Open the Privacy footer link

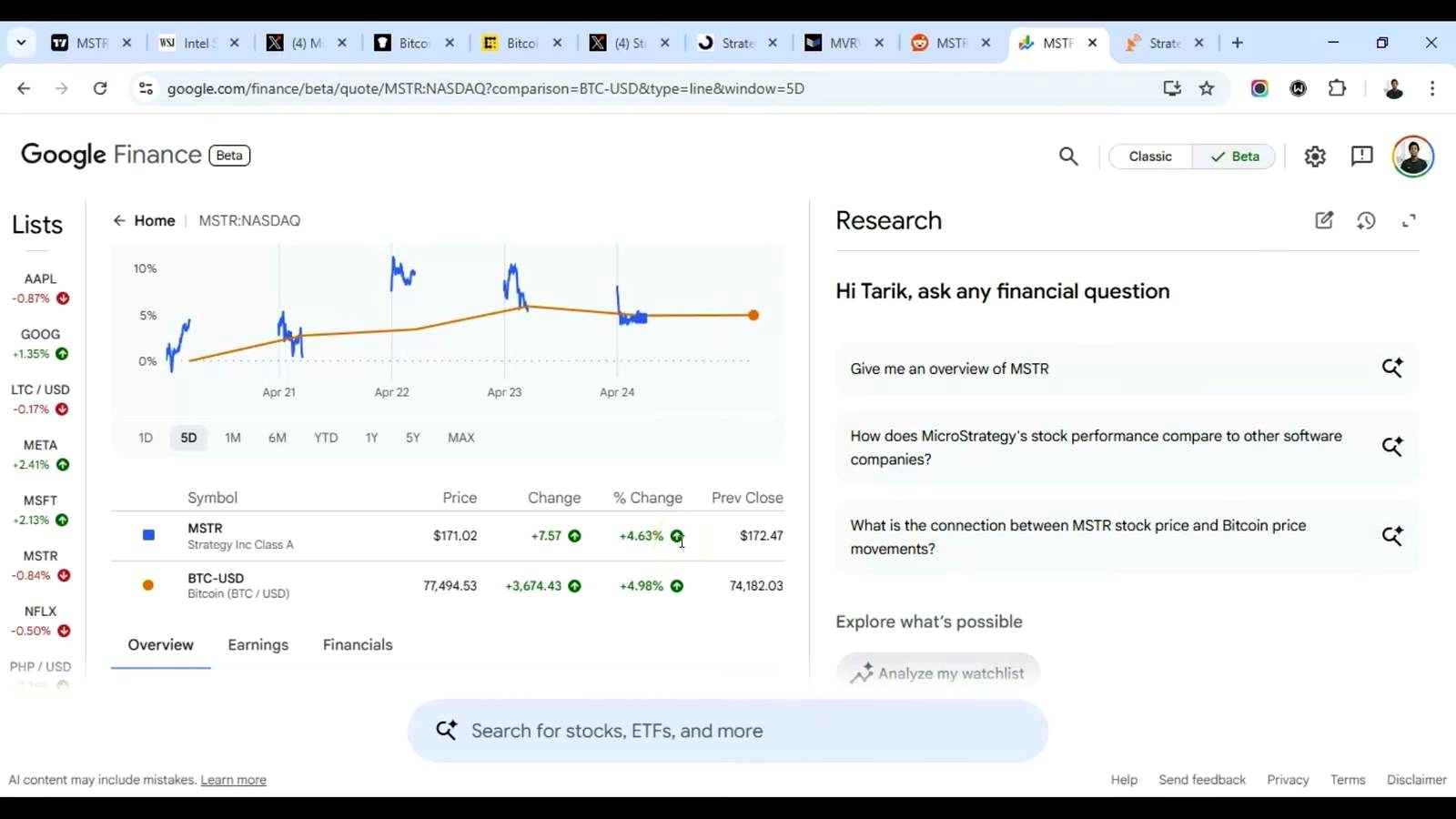point(1288,780)
